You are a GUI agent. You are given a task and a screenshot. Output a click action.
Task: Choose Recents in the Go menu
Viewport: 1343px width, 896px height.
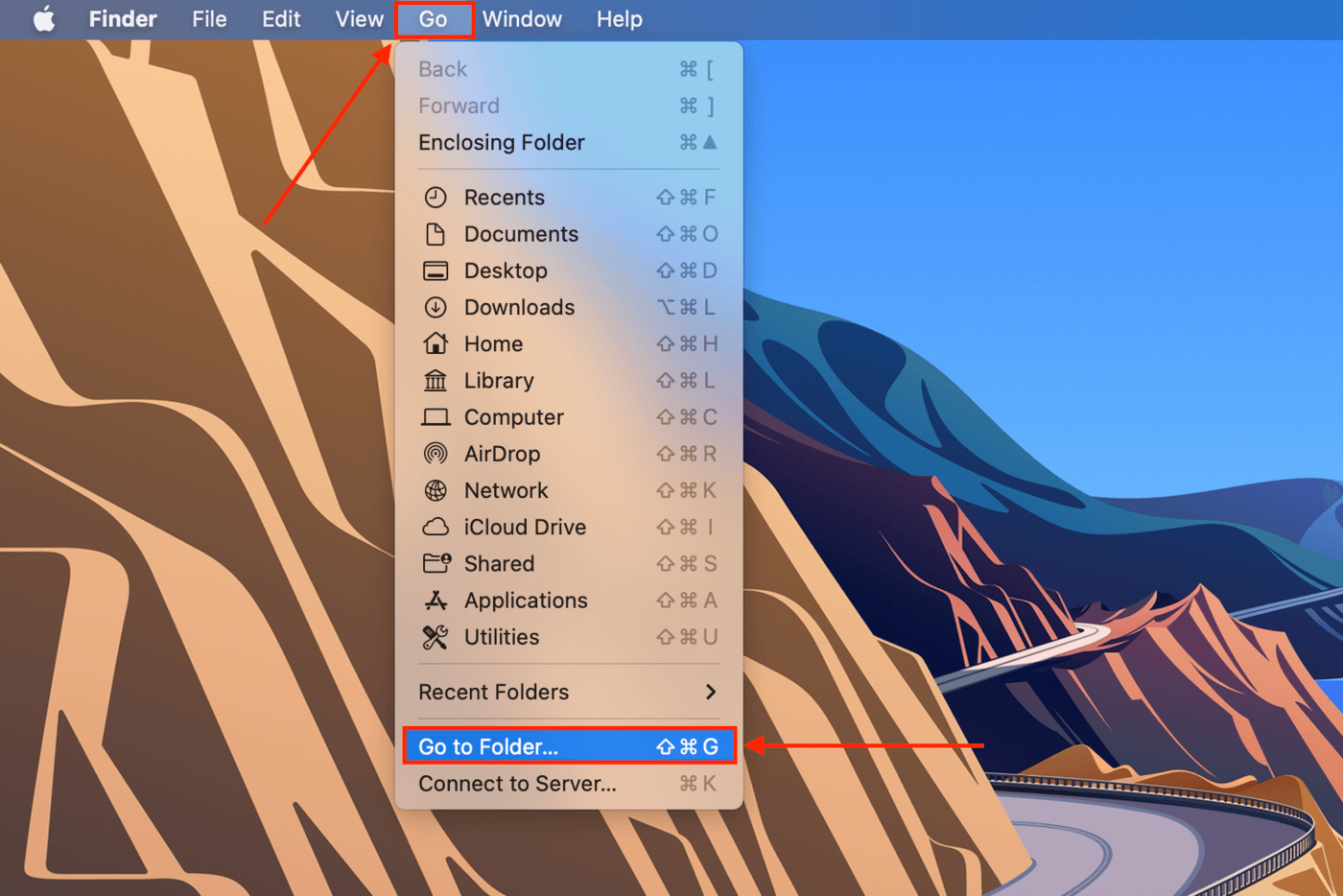click(x=569, y=198)
